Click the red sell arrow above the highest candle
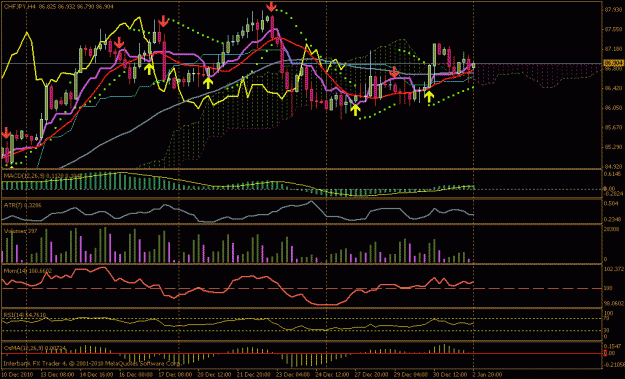The width and height of the screenshot is (625, 379). tap(271, 6)
